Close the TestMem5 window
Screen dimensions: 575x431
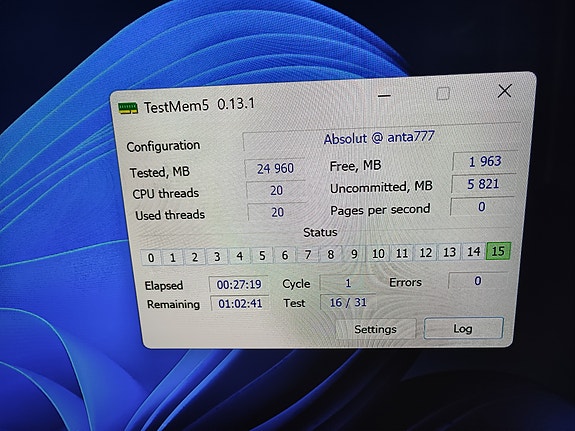(x=505, y=91)
